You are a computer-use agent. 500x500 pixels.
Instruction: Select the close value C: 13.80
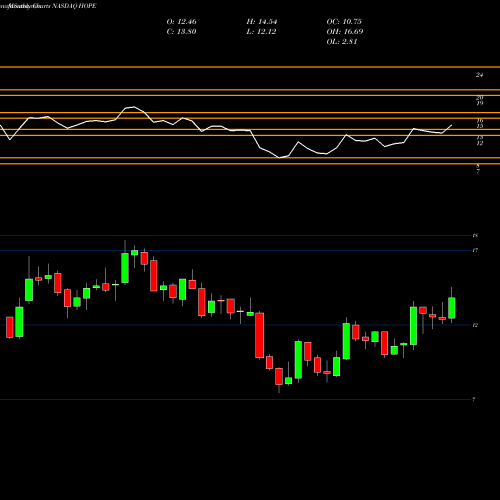(181, 32)
